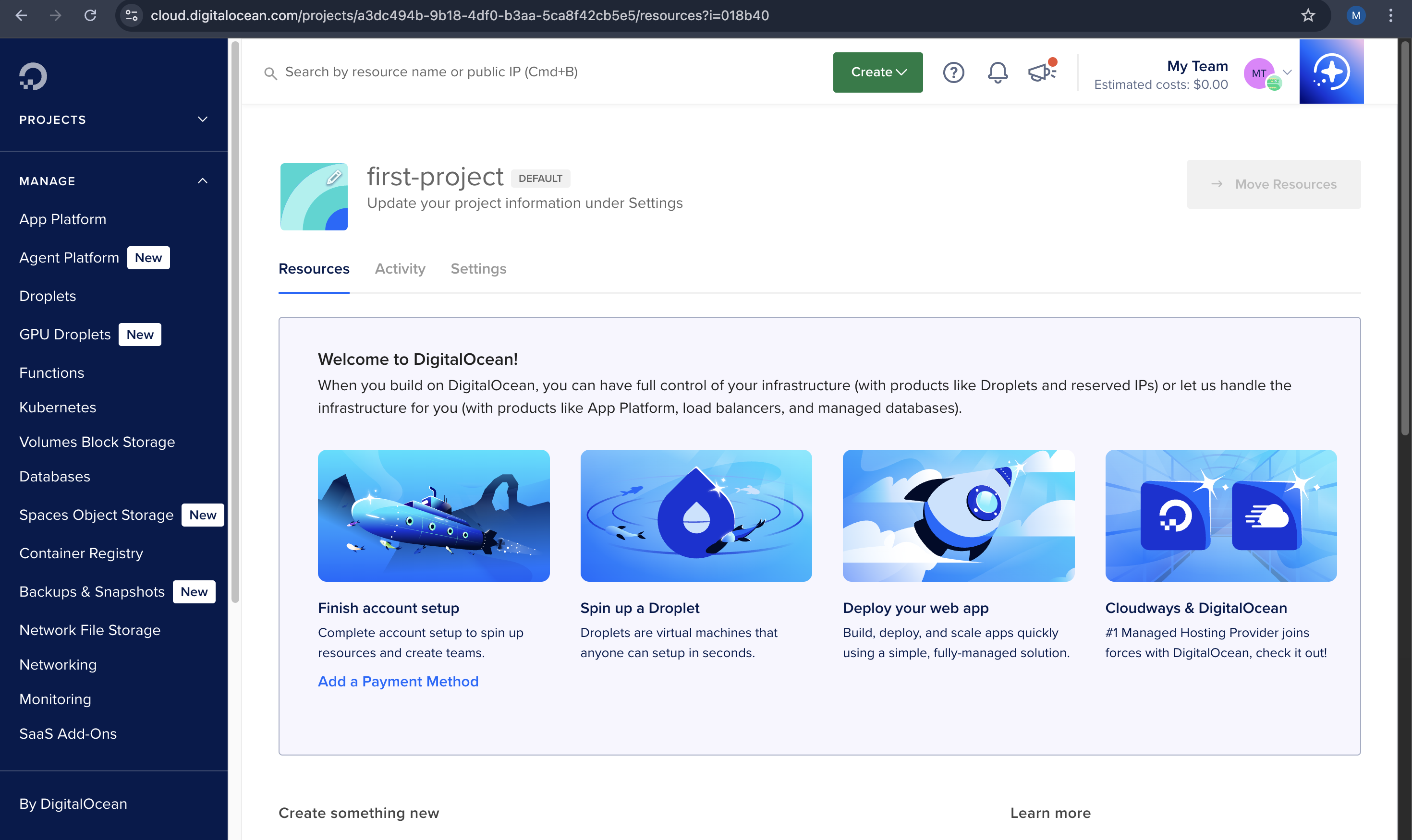
Task: Switch to the Settings tab
Action: [478, 269]
